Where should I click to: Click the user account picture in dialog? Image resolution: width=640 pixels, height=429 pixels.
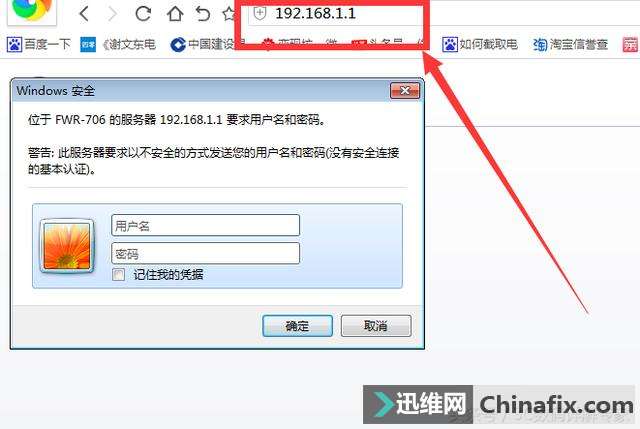click(x=67, y=246)
